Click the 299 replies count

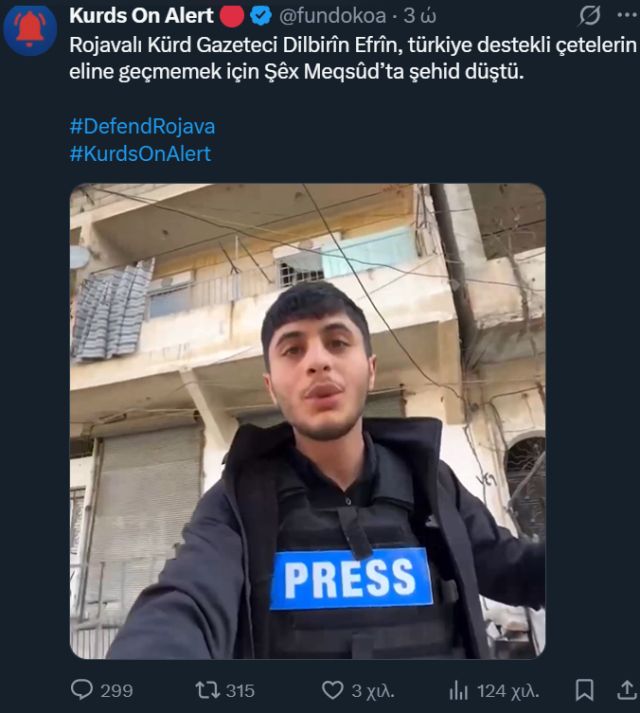point(116,691)
